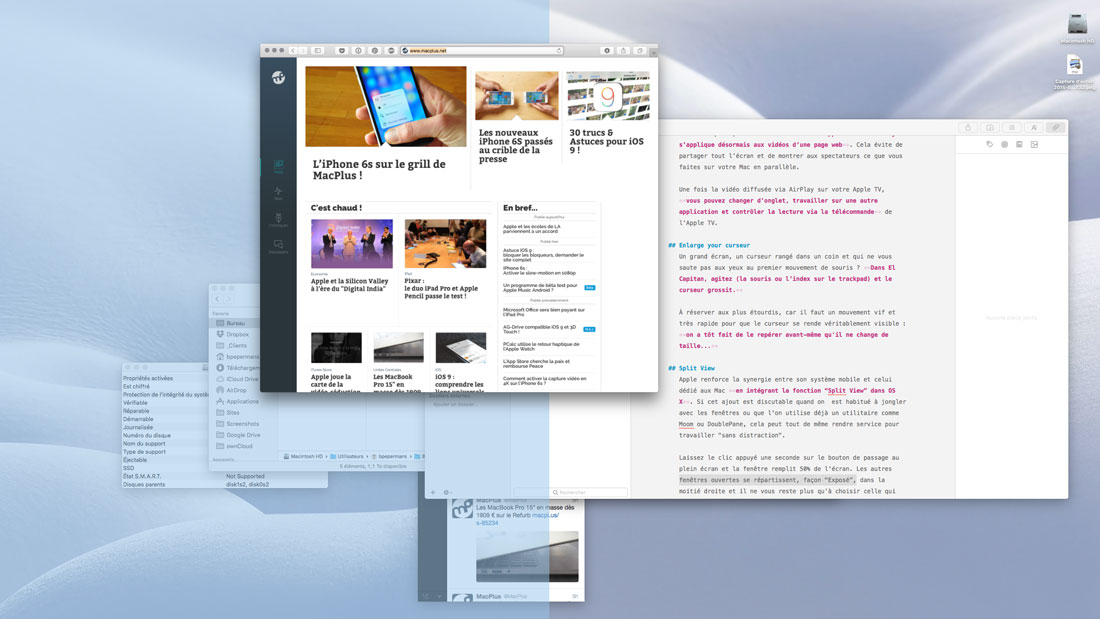This screenshot has width=1100, height=619.
Task: Click the '## Split View' heading in editor
Action: (x=691, y=368)
